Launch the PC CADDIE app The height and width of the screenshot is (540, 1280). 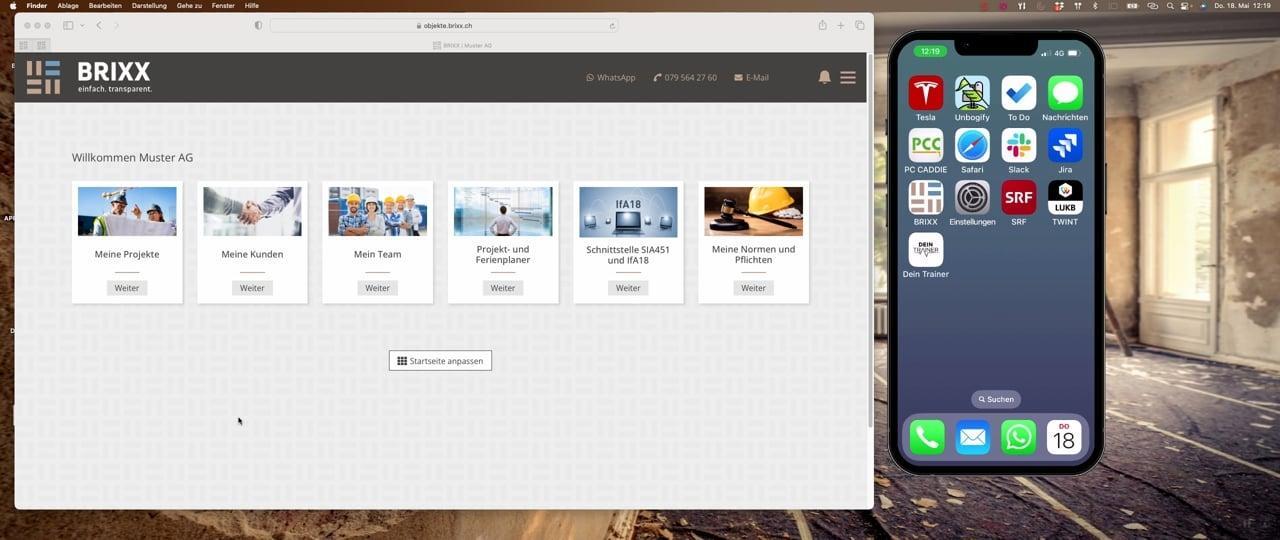[926, 145]
